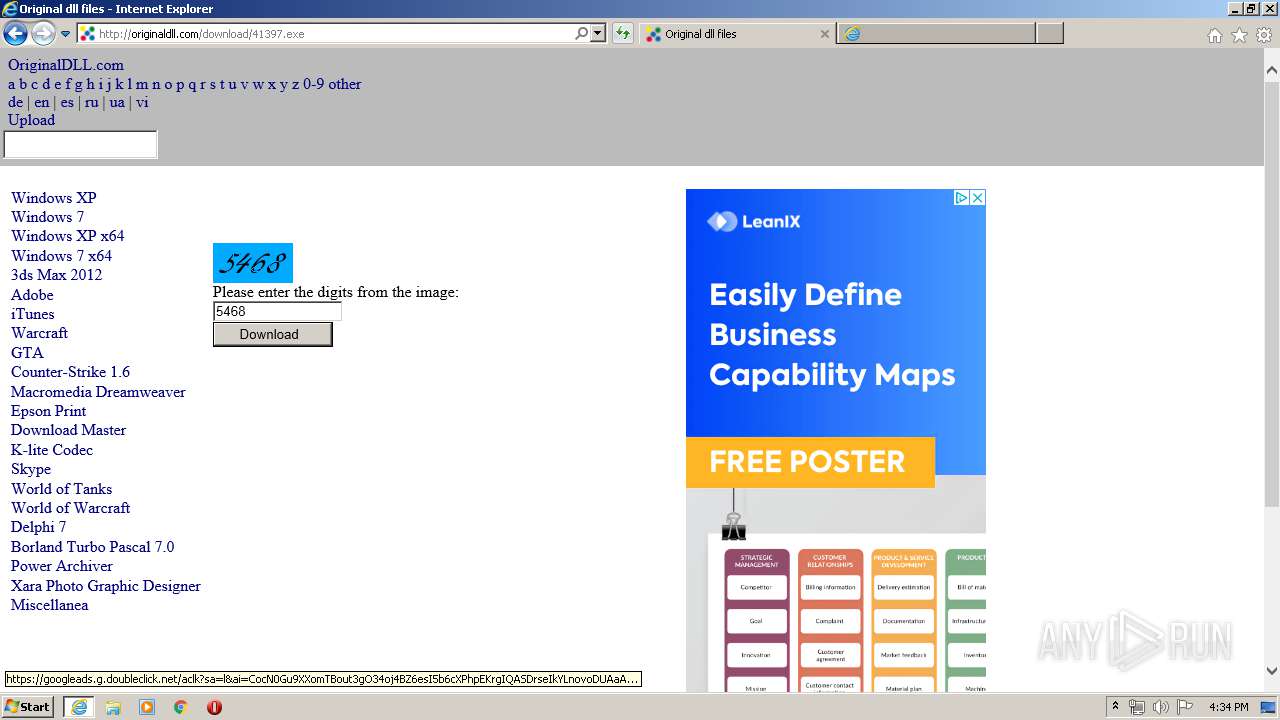
Task: Open the Warcraft category link
Action: point(39,333)
